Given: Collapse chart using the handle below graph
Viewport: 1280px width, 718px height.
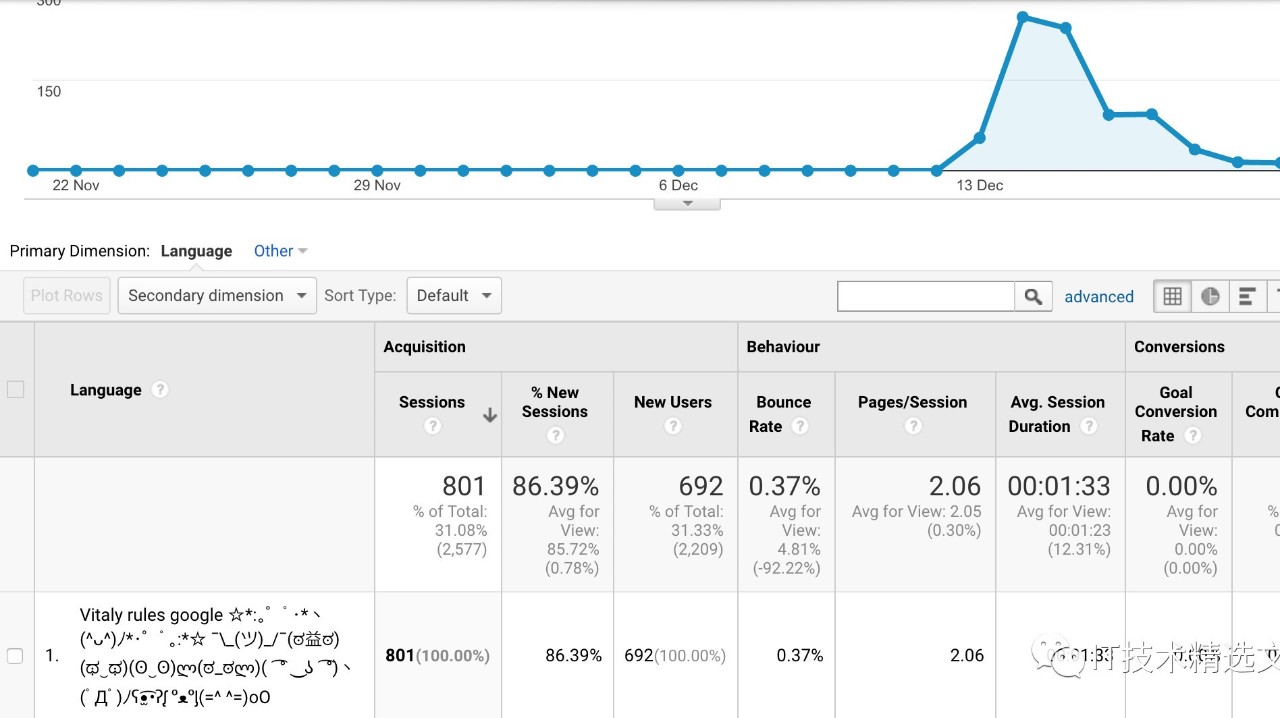Looking at the screenshot, I should click(x=687, y=203).
